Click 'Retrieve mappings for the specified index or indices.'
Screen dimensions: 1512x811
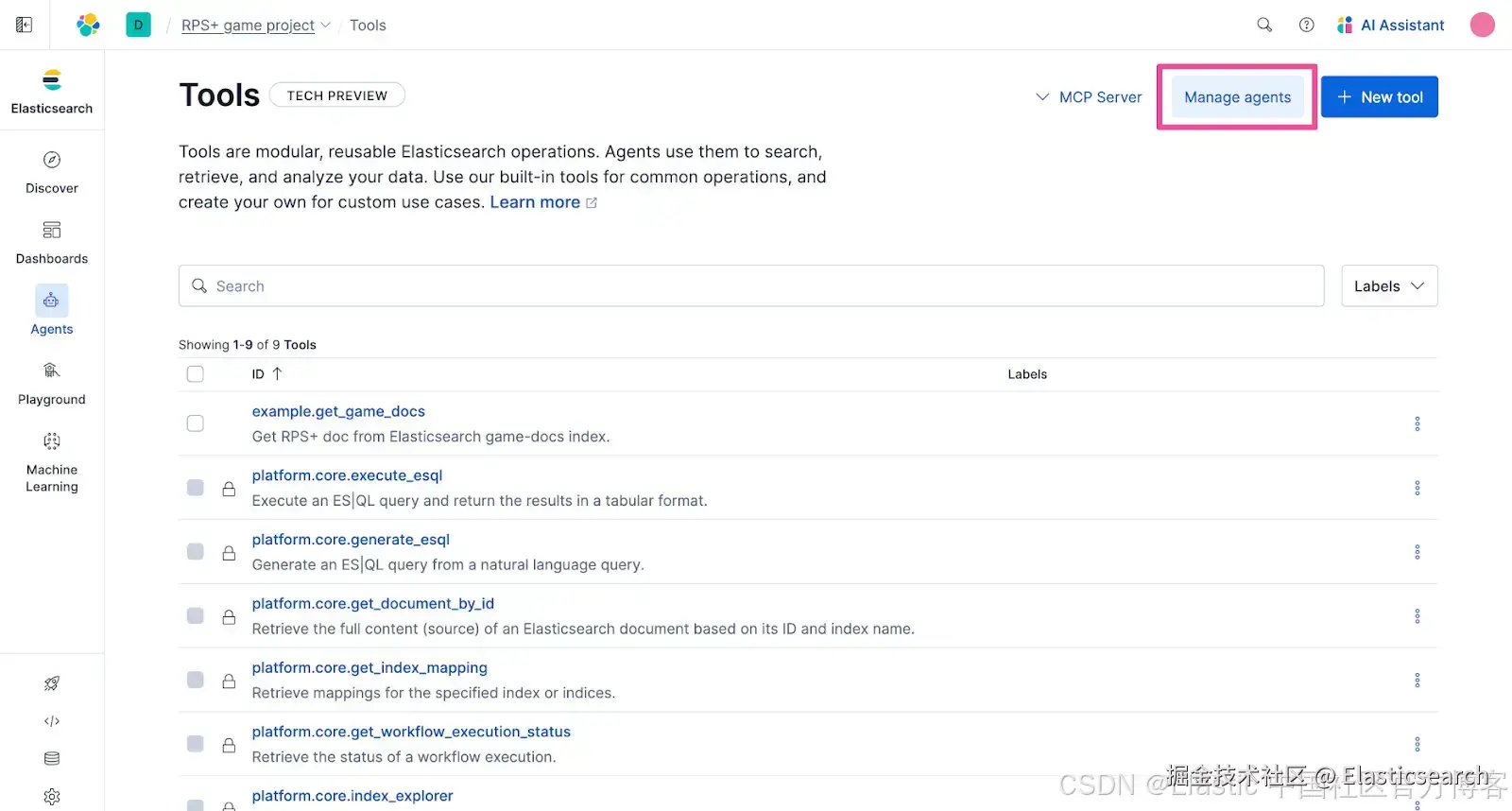pyautogui.click(x=434, y=693)
